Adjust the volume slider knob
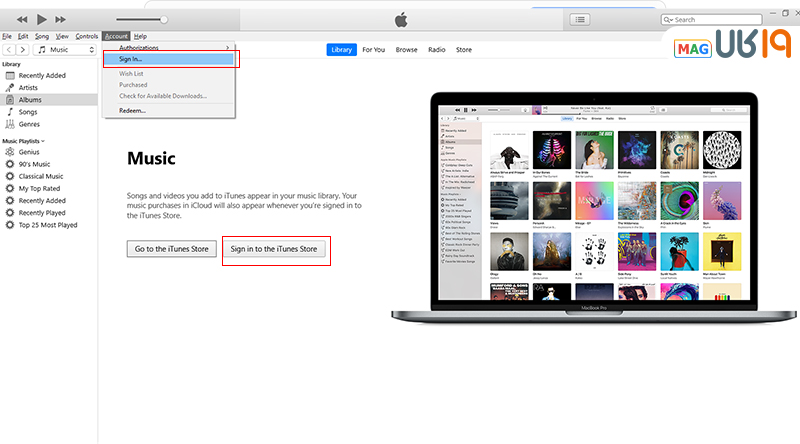This screenshot has height=444, width=800. click(x=164, y=19)
